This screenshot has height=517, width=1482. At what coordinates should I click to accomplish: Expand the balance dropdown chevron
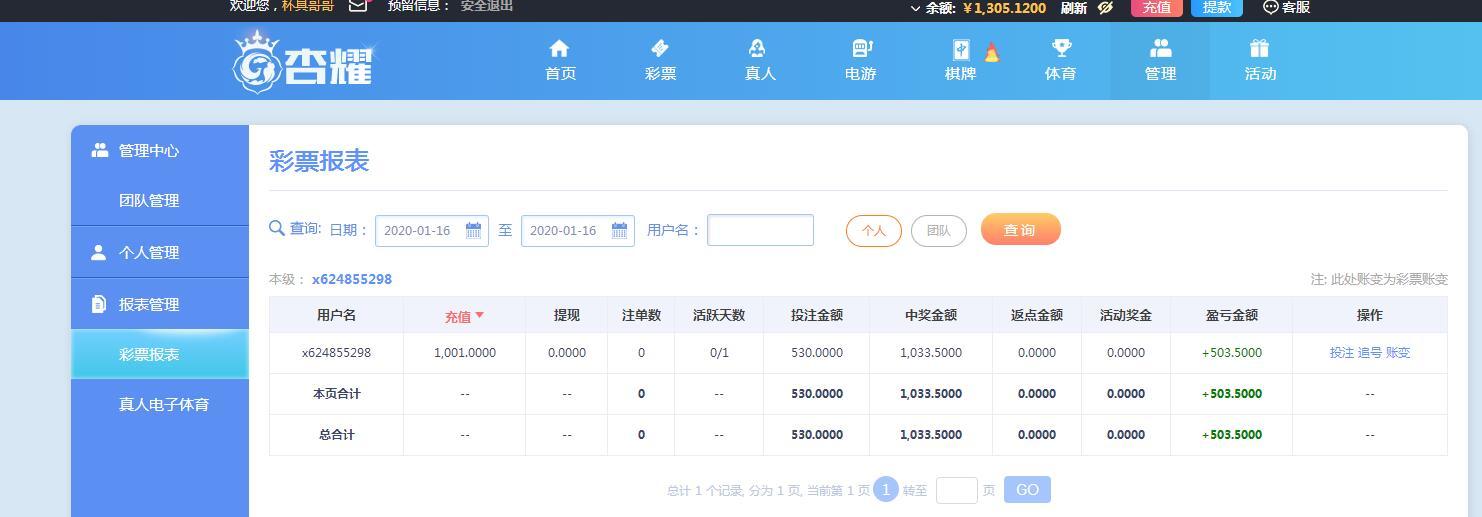pyautogui.click(x=915, y=8)
